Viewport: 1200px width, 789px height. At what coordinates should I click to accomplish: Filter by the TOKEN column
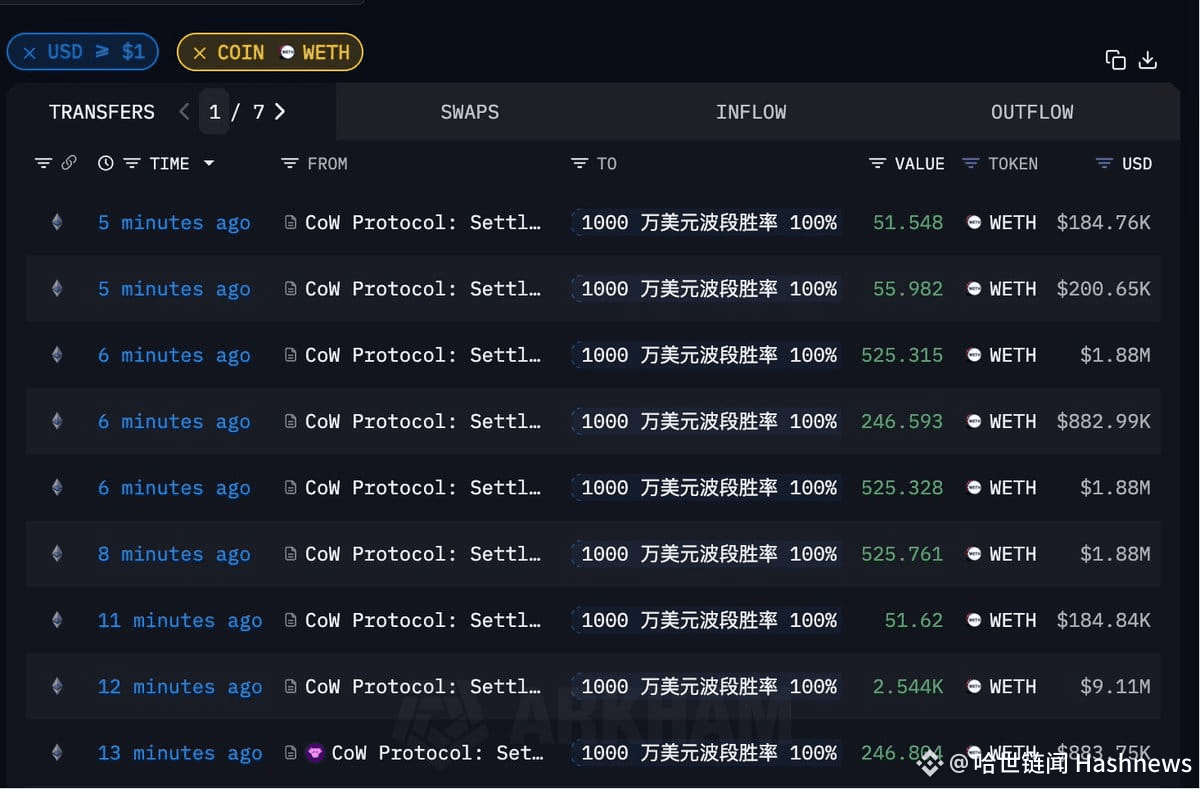[x=970, y=163]
